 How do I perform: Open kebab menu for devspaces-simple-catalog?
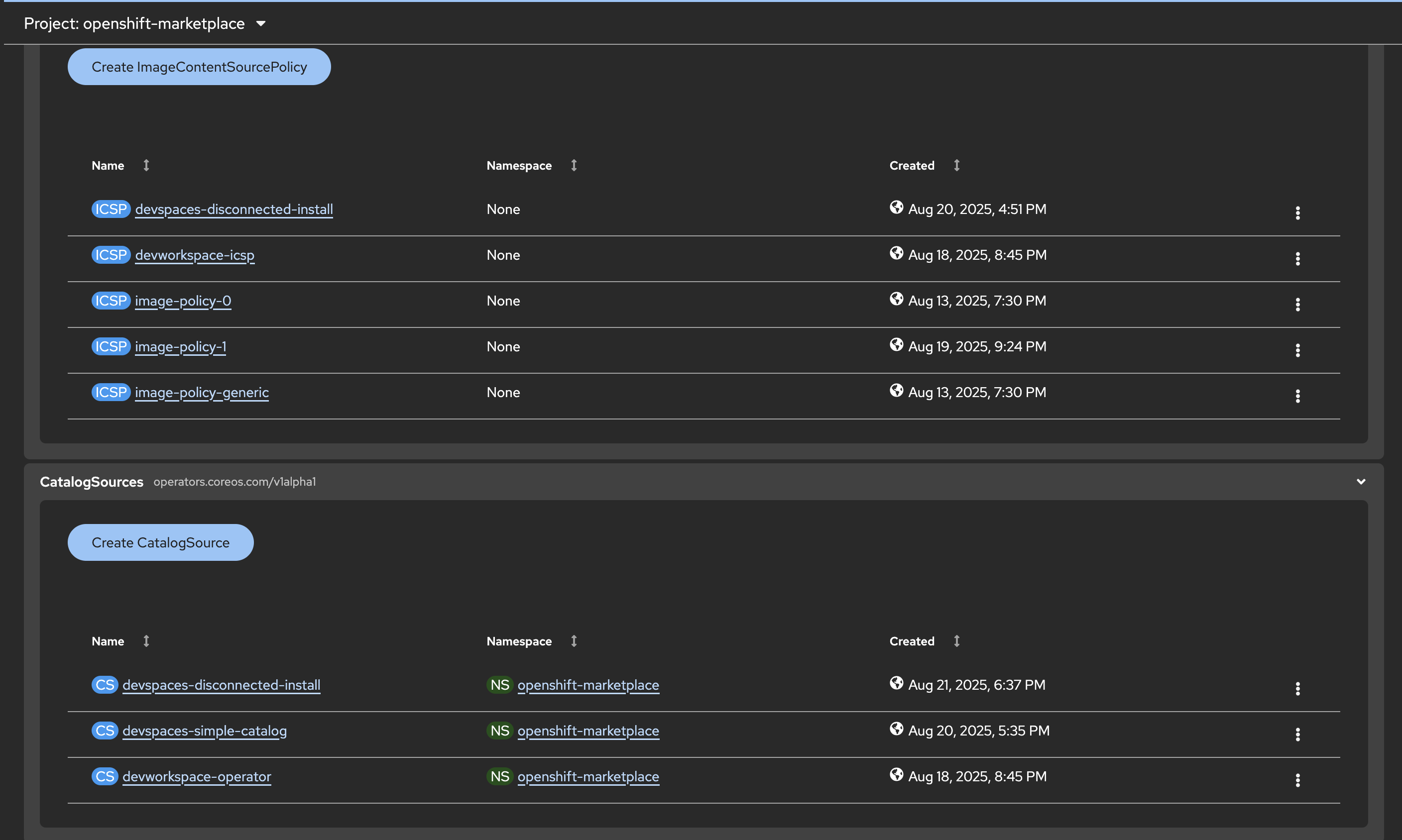(1297, 734)
